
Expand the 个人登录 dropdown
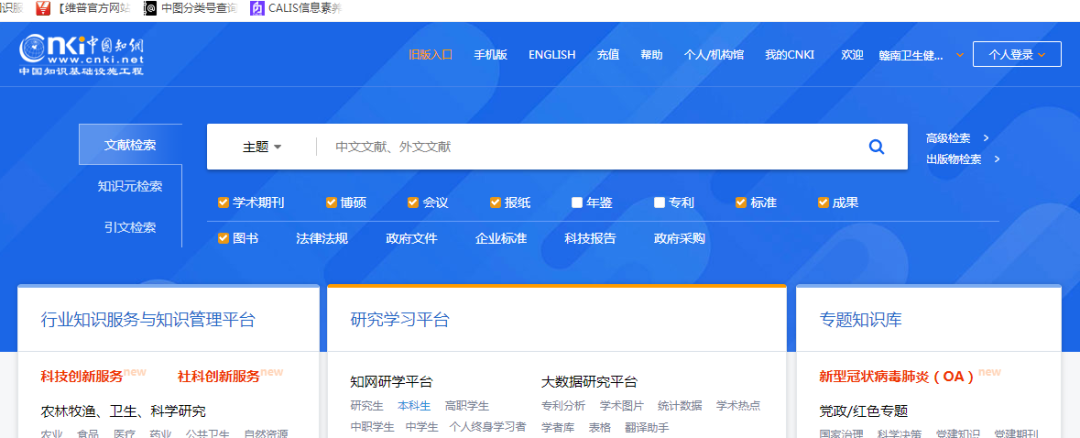pos(1017,54)
